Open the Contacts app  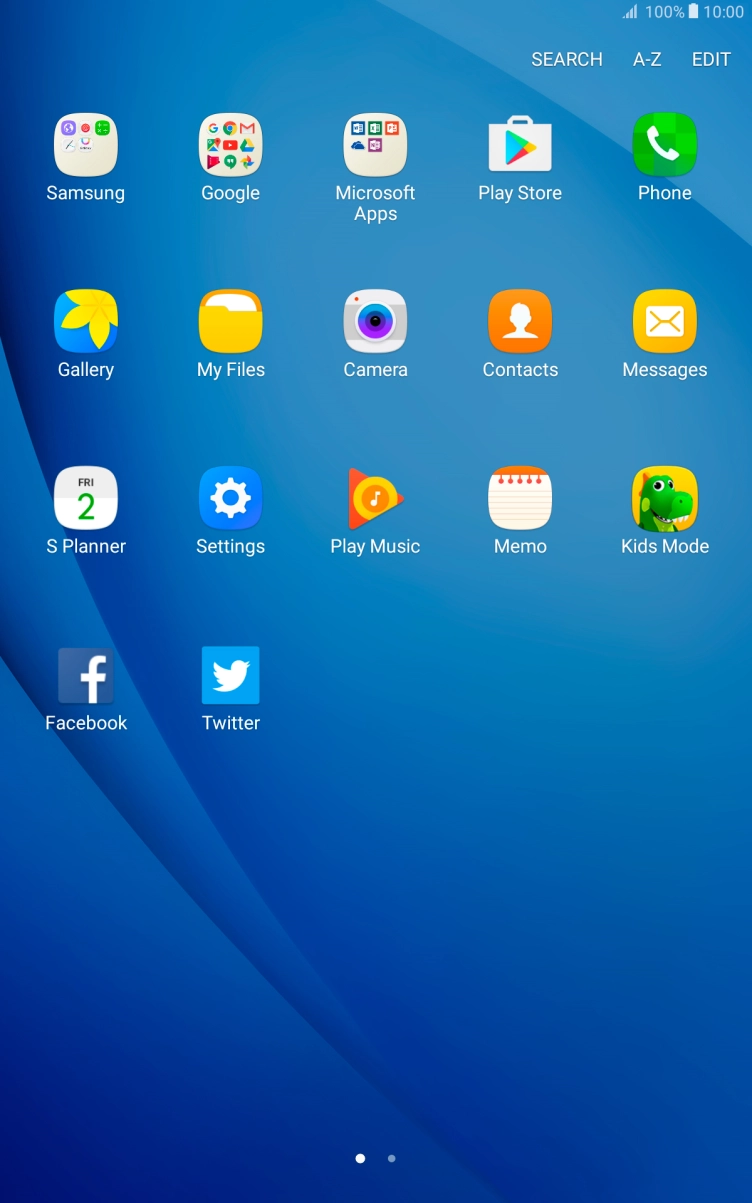[x=520, y=322]
